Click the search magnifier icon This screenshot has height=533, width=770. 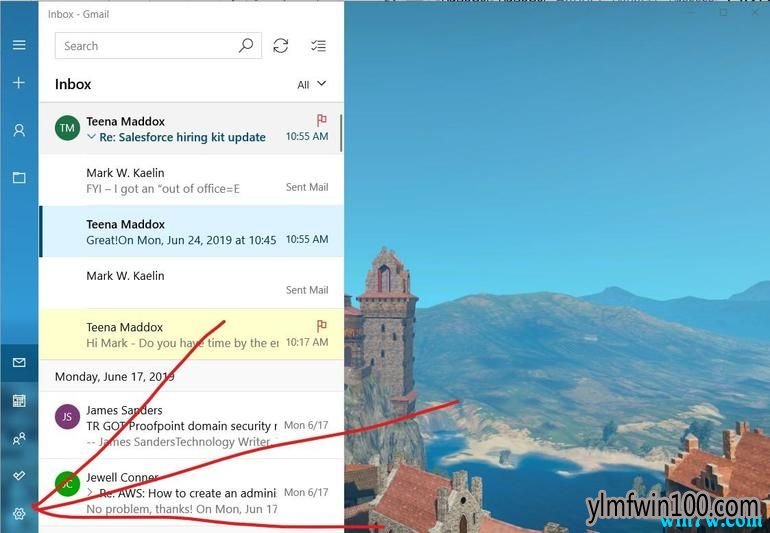(246, 46)
